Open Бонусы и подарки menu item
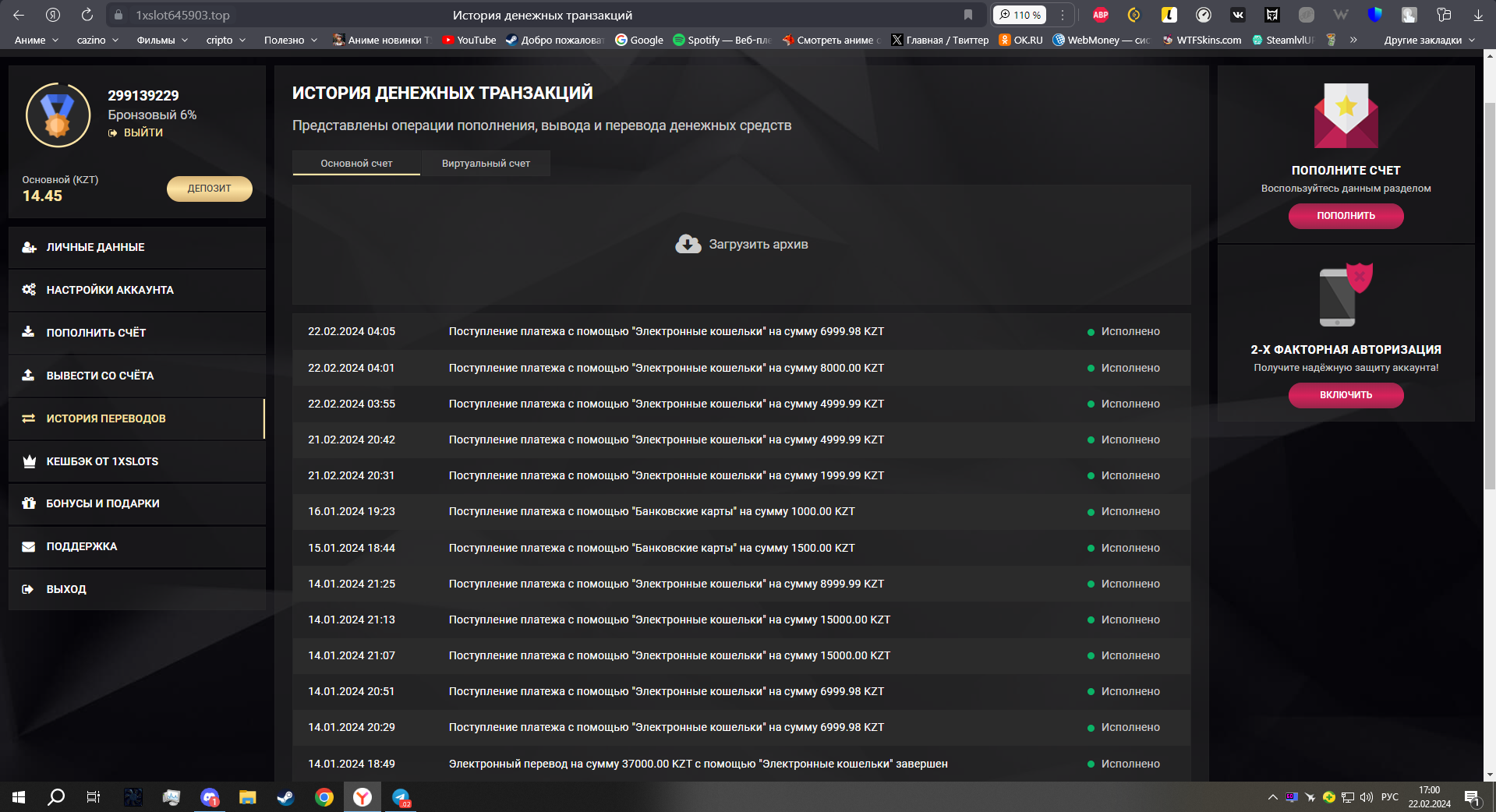 pyautogui.click(x=137, y=503)
